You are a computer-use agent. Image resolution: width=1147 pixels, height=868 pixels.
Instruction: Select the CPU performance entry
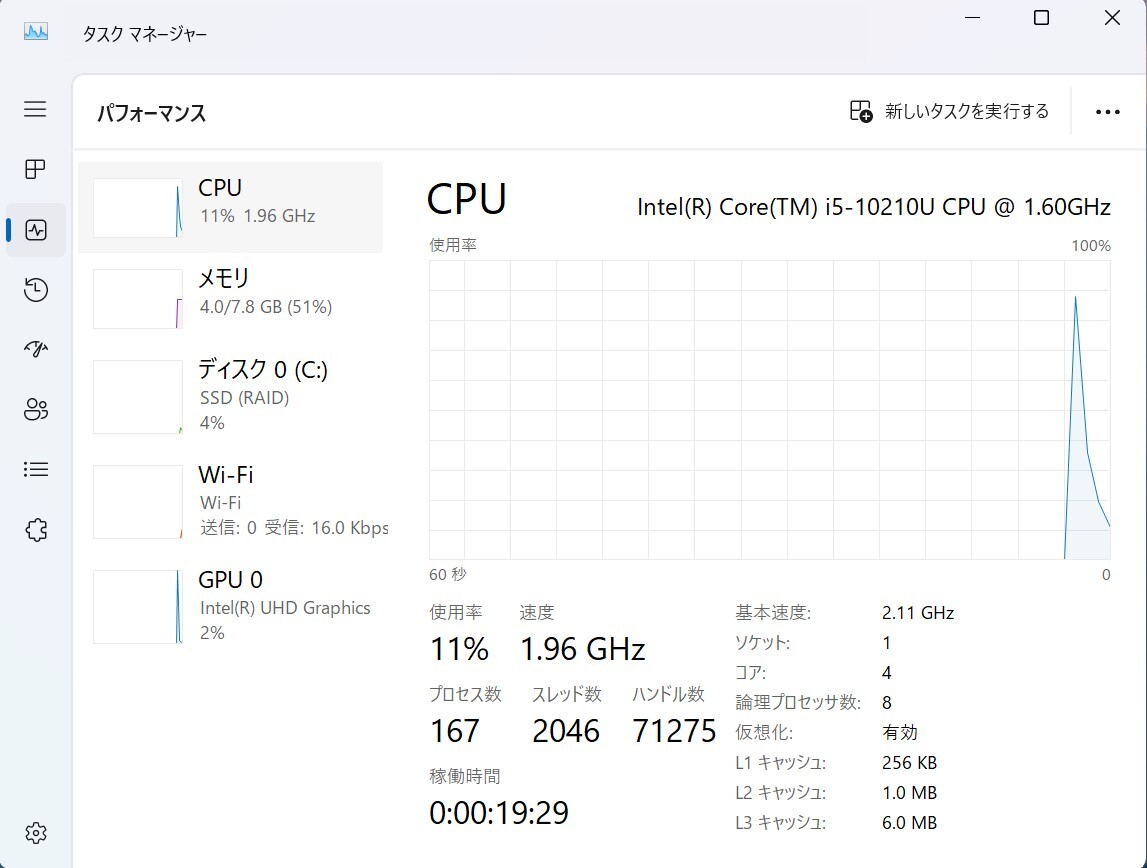231,207
